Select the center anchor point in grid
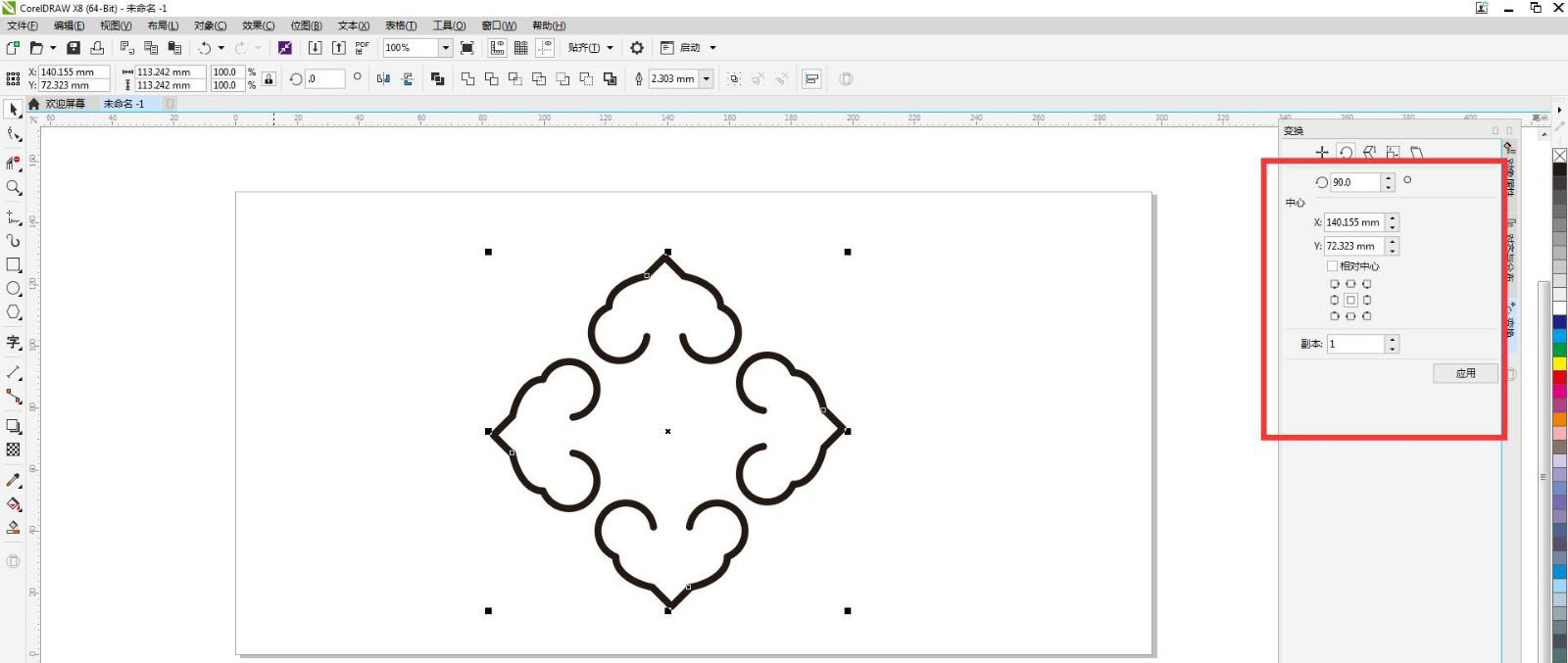This screenshot has height=663, width=1568. (x=1350, y=301)
